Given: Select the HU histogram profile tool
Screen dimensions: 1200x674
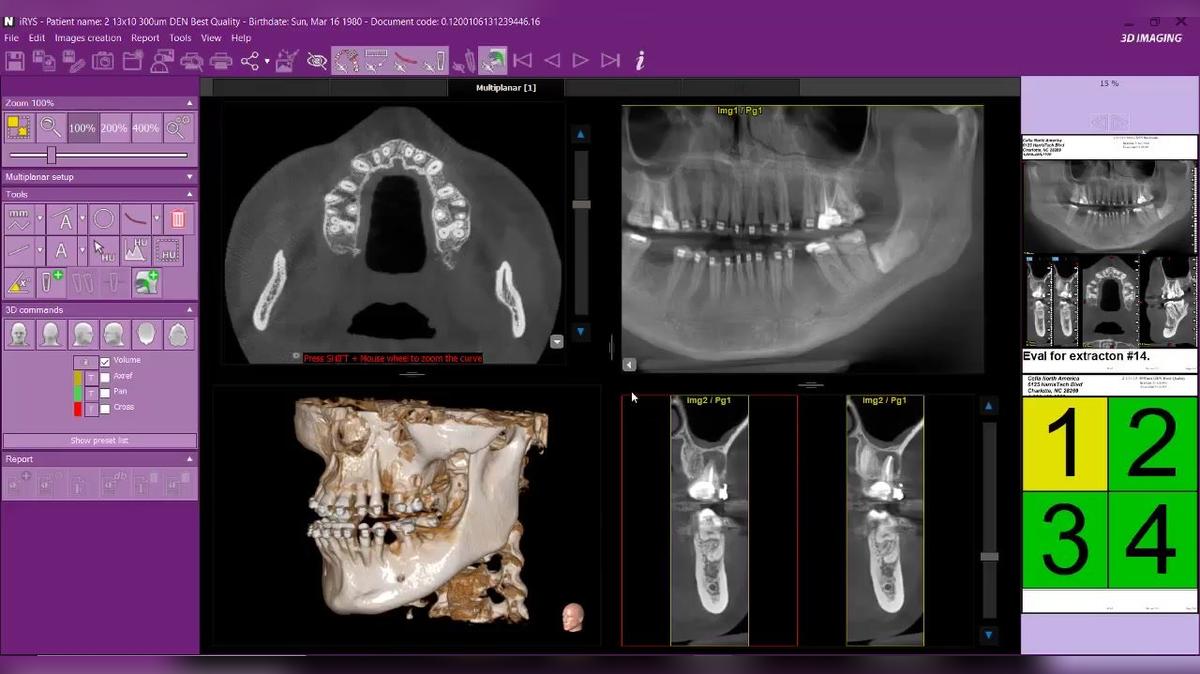Looking at the screenshot, I should pos(135,251).
